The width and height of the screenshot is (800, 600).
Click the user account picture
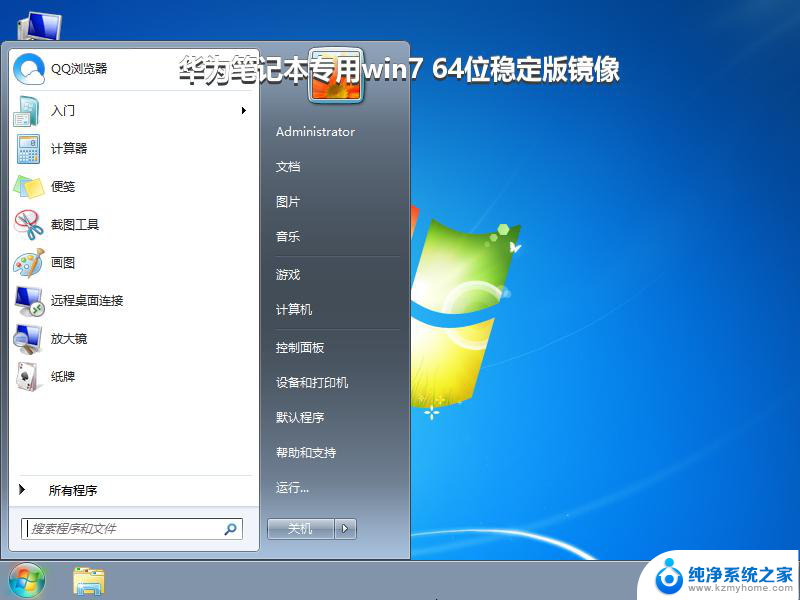coord(336,75)
